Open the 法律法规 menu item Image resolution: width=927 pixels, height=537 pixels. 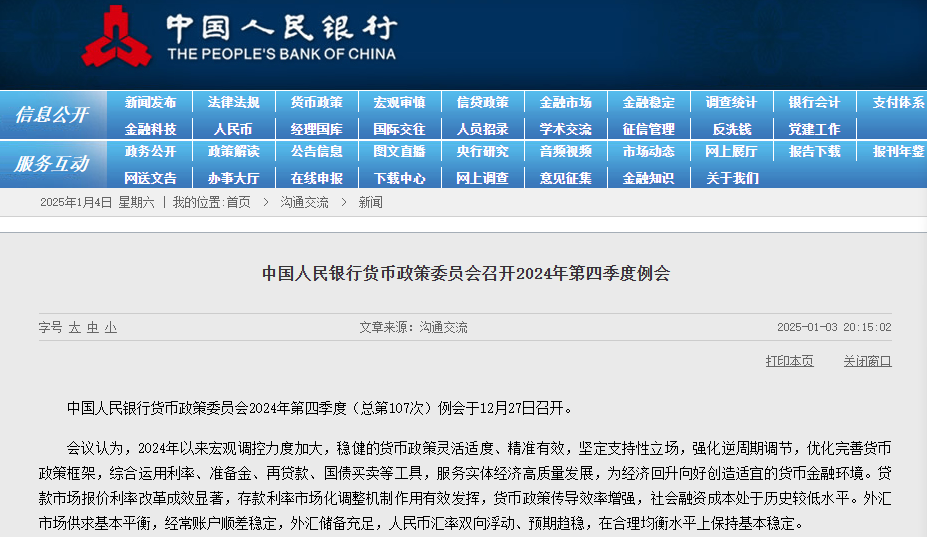[234, 102]
